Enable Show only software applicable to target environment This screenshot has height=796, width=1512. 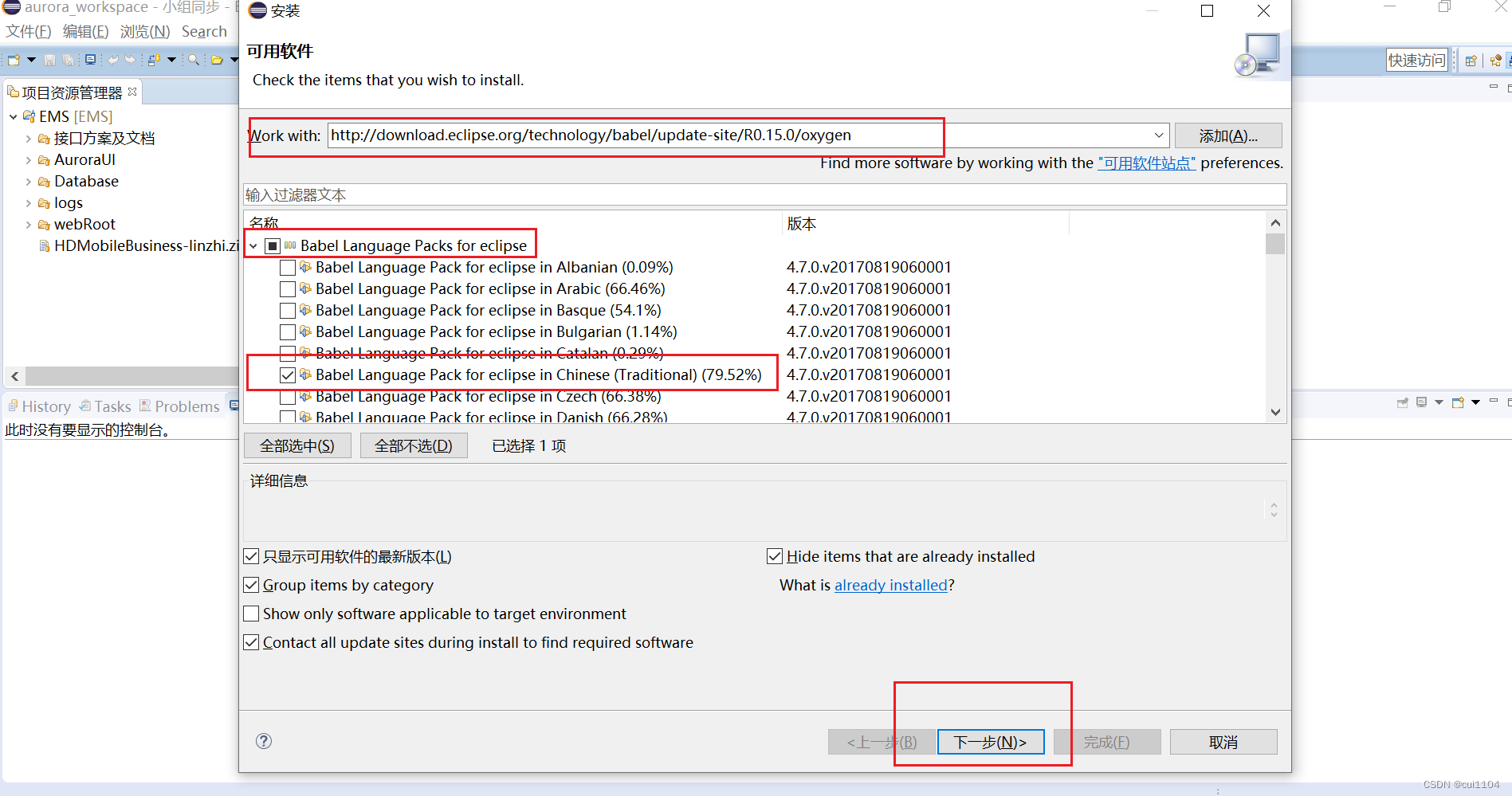click(251, 614)
